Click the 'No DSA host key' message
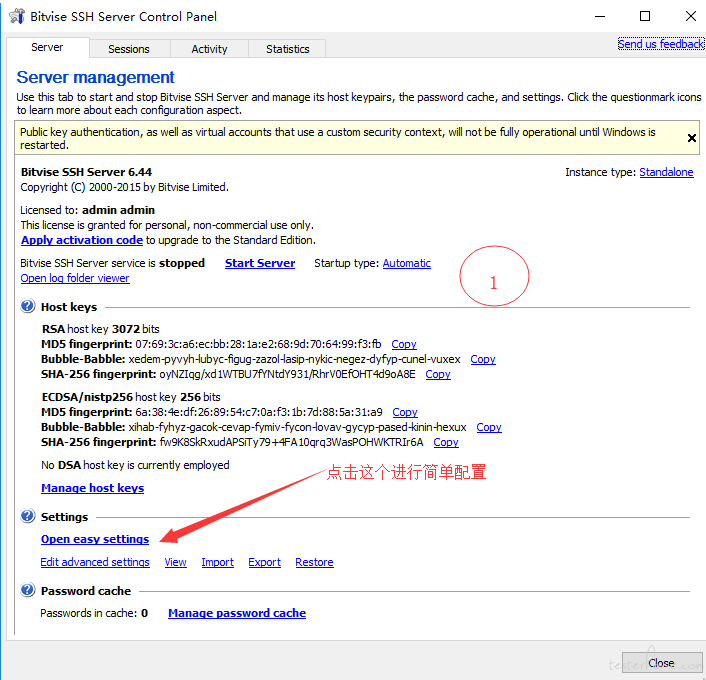The image size is (706, 680). [x=135, y=465]
